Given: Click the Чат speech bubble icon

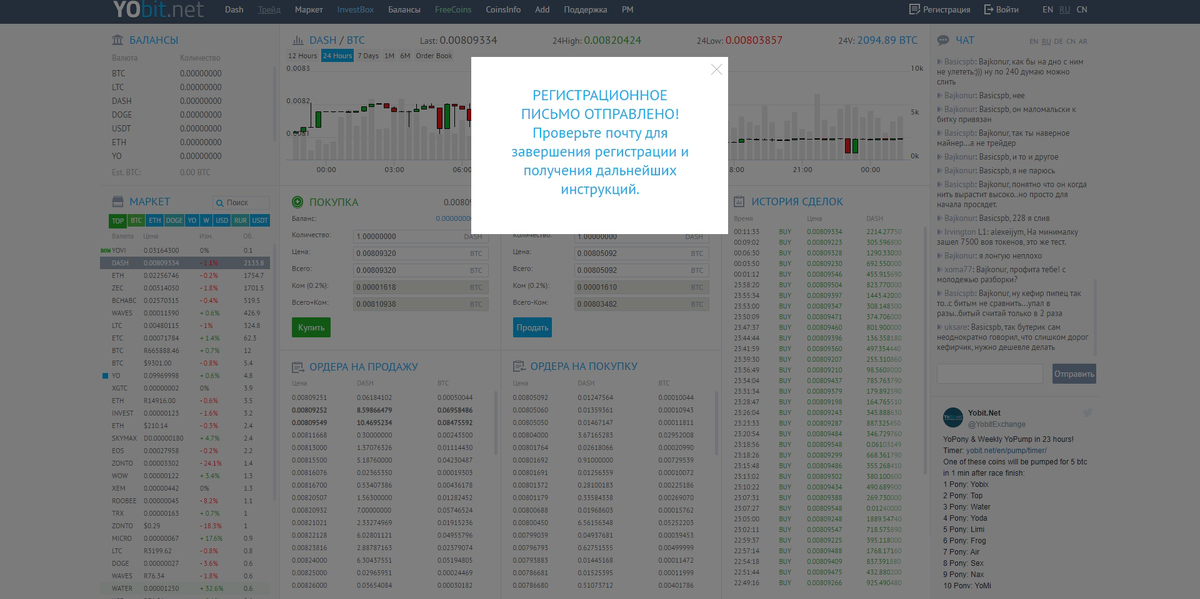Looking at the screenshot, I should pos(943,40).
